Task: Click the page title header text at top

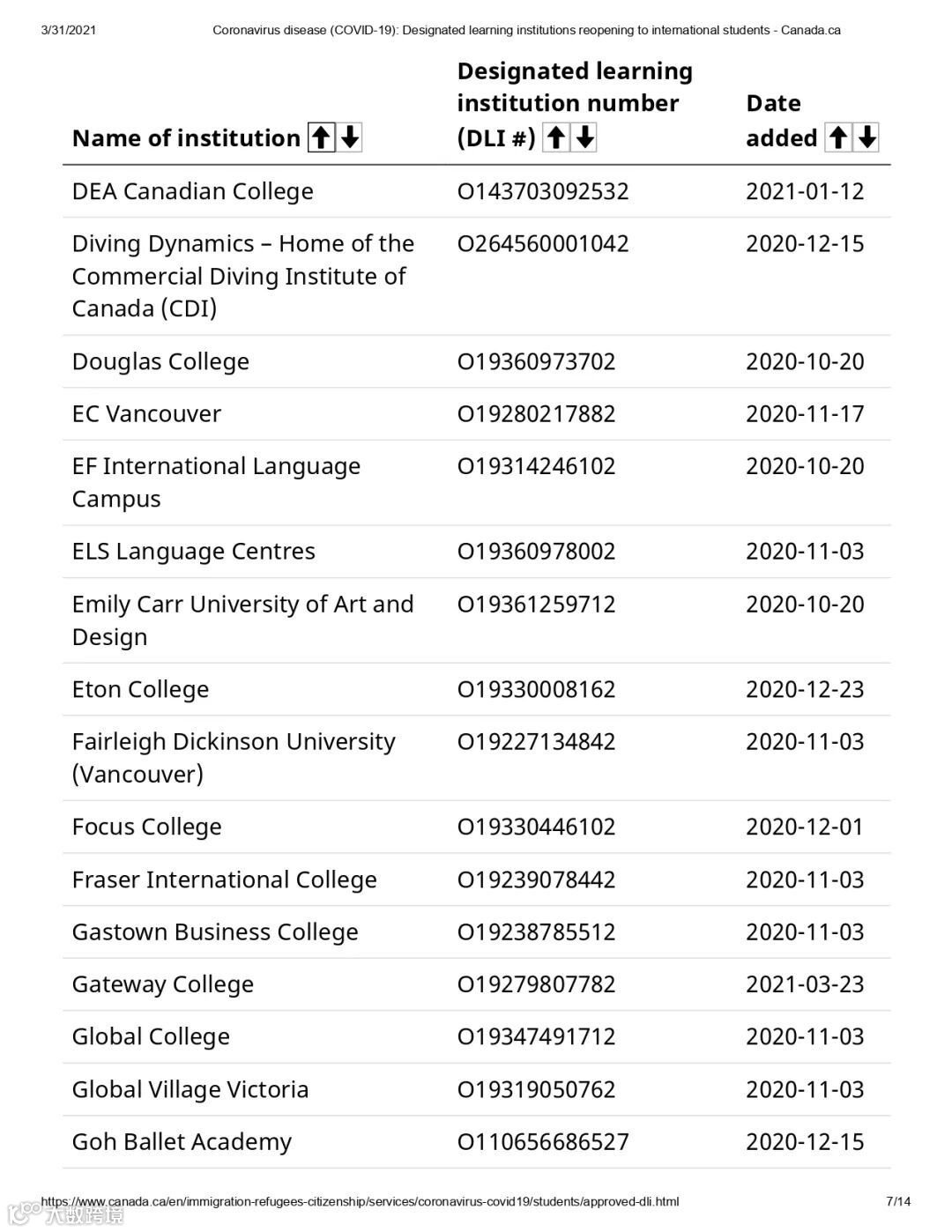Action: 526,30
